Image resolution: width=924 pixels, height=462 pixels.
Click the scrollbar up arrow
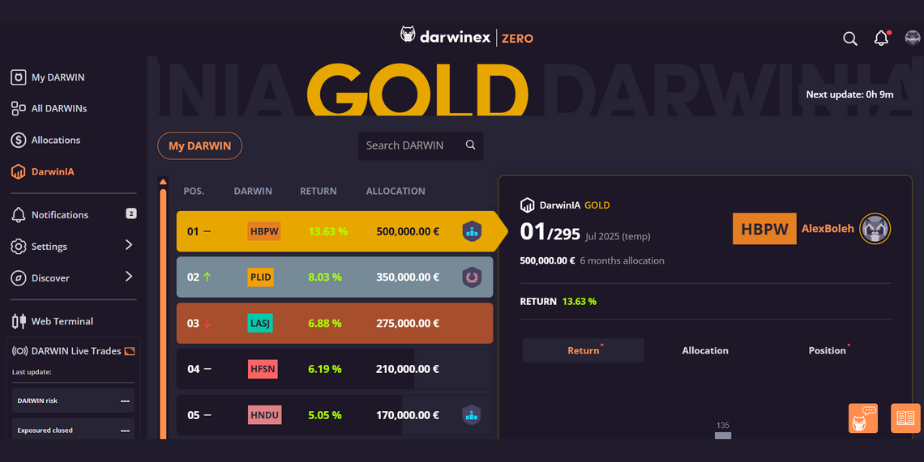click(x=163, y=182)
